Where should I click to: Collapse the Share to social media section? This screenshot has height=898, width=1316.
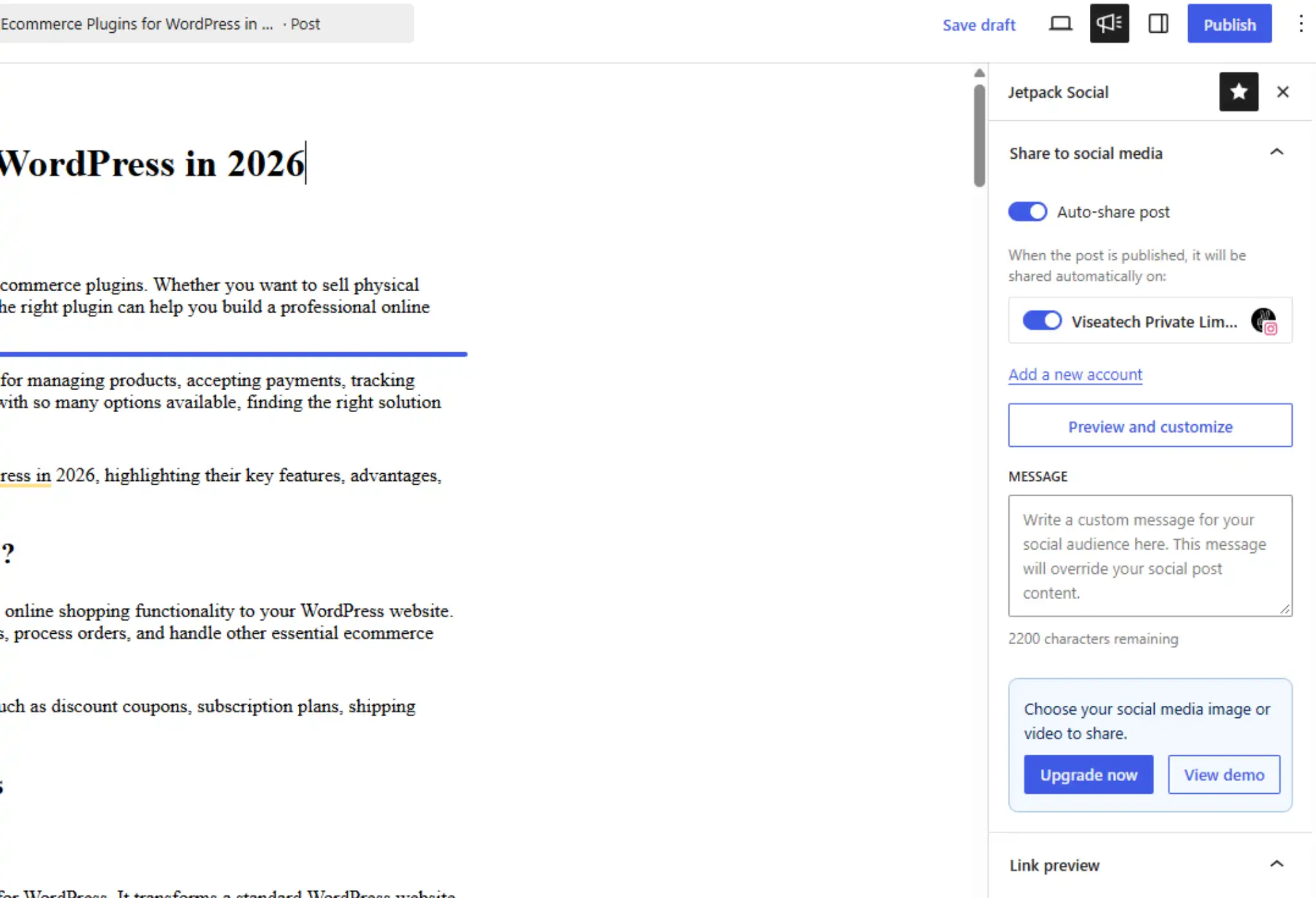click(1276, 152)
